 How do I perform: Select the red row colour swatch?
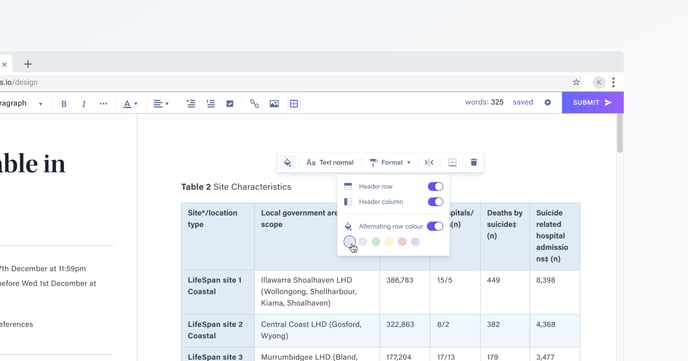[x=402, y=242]
